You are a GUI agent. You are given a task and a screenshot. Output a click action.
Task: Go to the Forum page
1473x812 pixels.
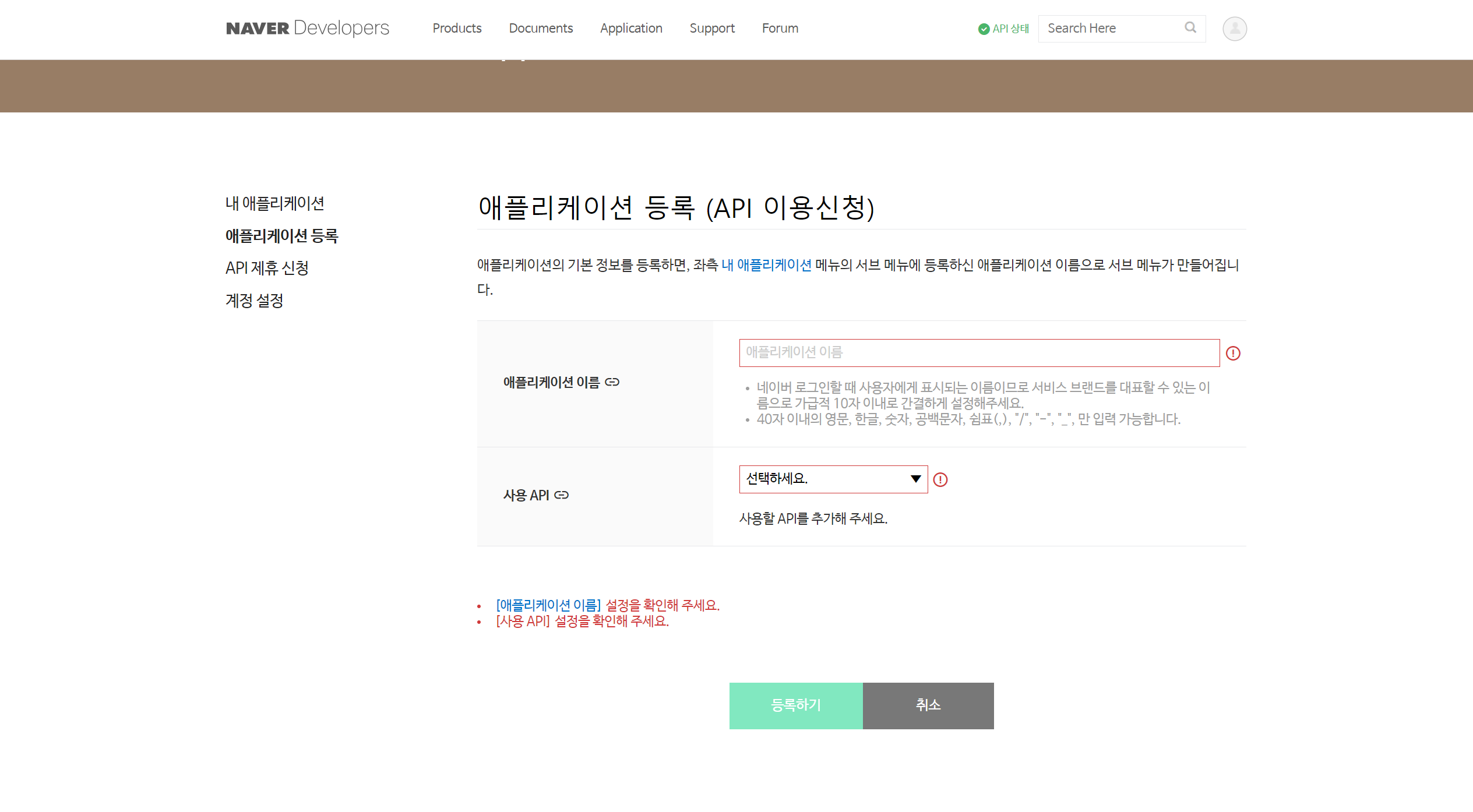coord(780,28)
